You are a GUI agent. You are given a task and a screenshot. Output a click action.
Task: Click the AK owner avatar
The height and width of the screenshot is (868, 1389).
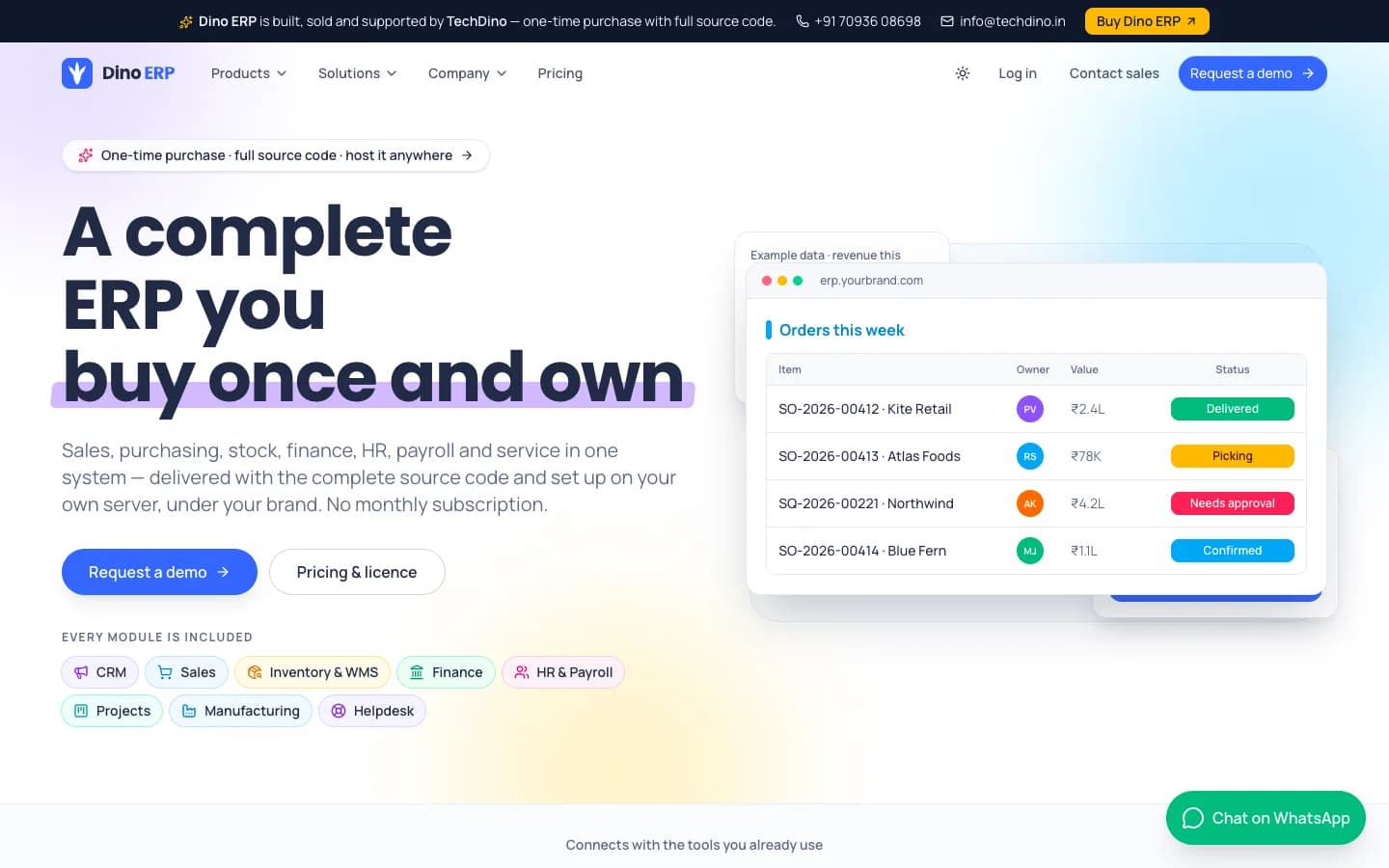[1030, 503]
